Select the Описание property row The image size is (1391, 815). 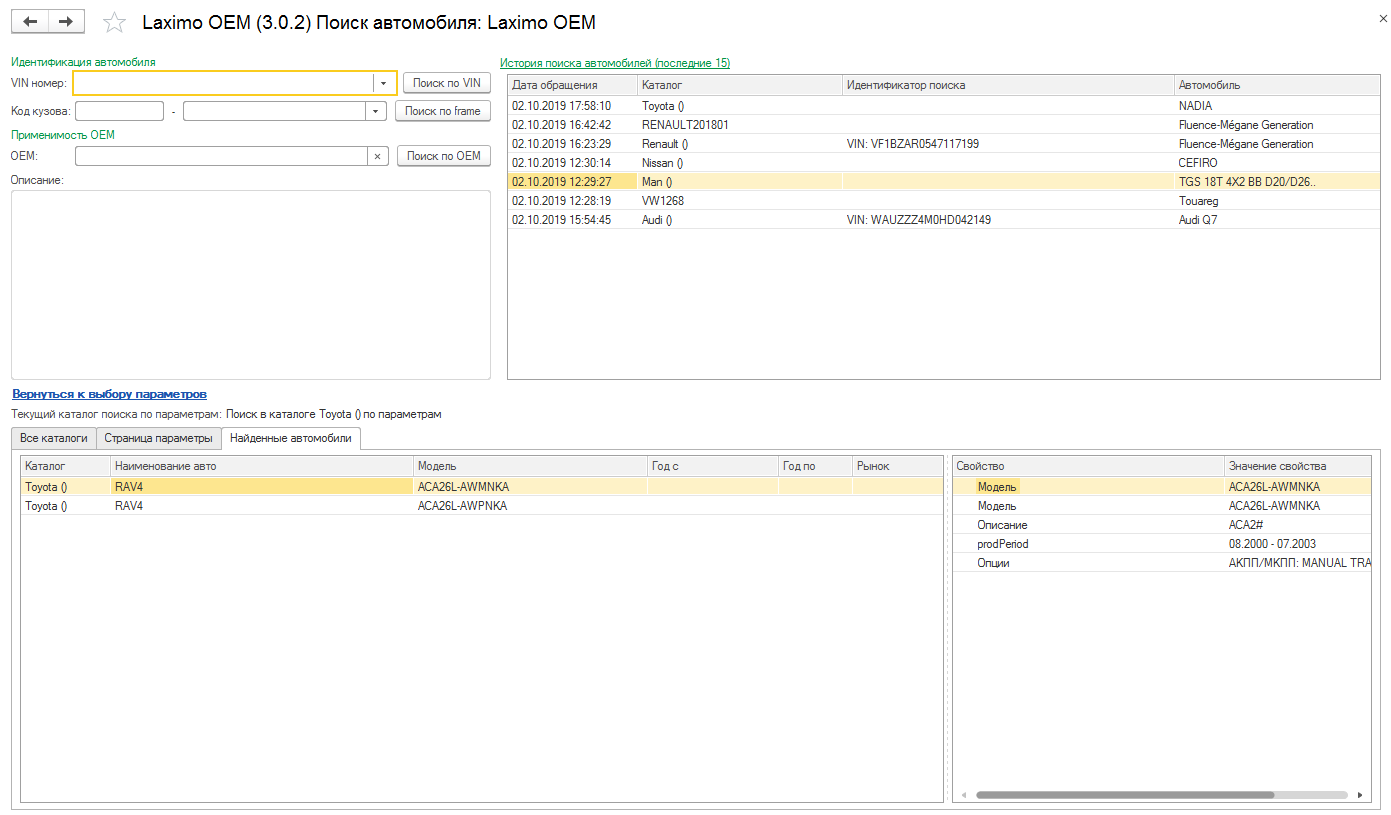[x=1162, y=525]
